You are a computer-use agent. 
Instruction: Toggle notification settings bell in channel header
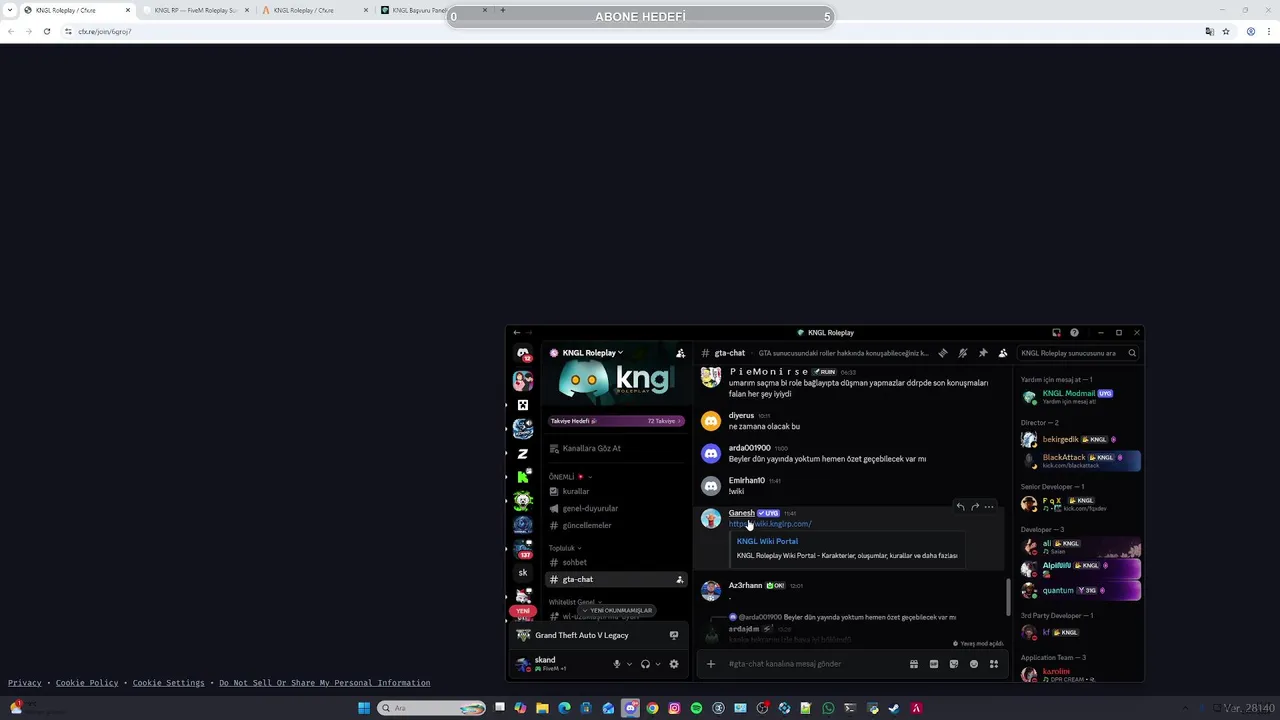pyautogui.click(x=963, y=353)
